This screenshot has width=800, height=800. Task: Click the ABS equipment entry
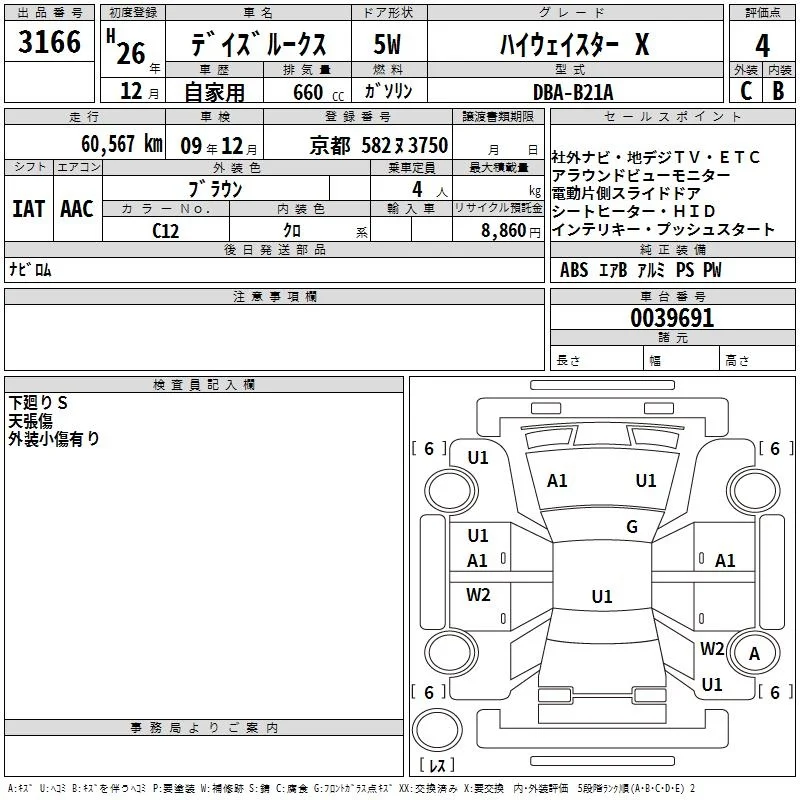pyautogui.click(x=573, y=270)
